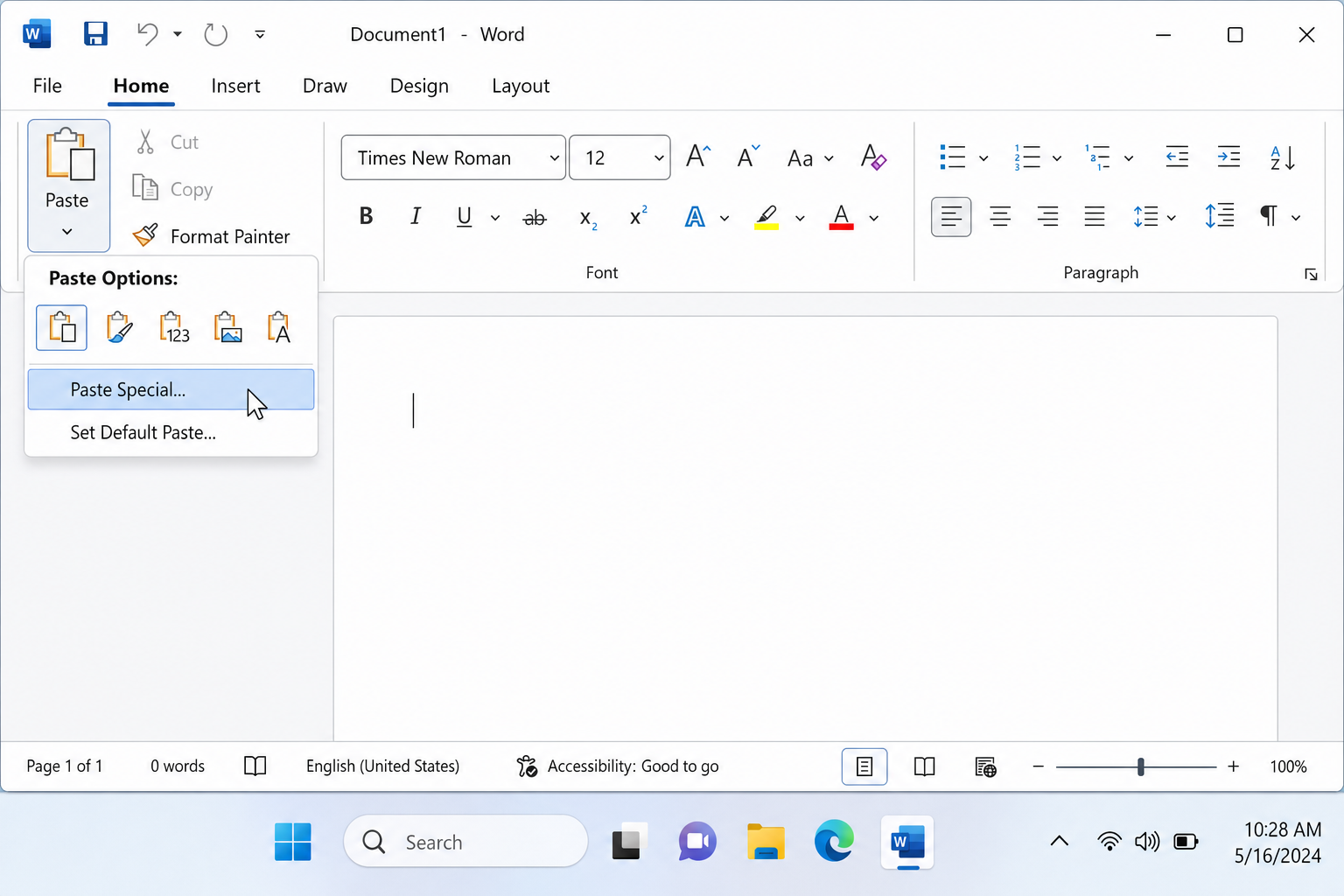
Task: Click English (United States) language status
Action: pyautogui.click(x=382, y=766)
